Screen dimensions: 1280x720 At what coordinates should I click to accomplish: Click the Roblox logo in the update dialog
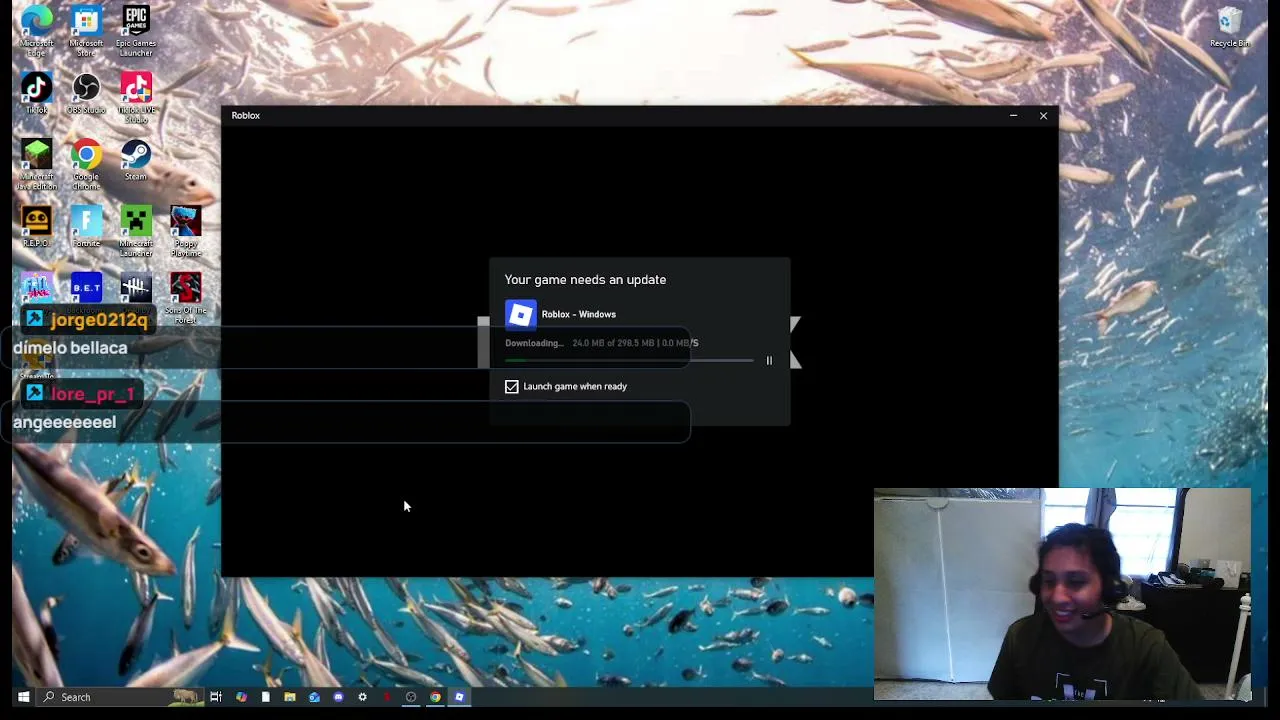(521, 315)
